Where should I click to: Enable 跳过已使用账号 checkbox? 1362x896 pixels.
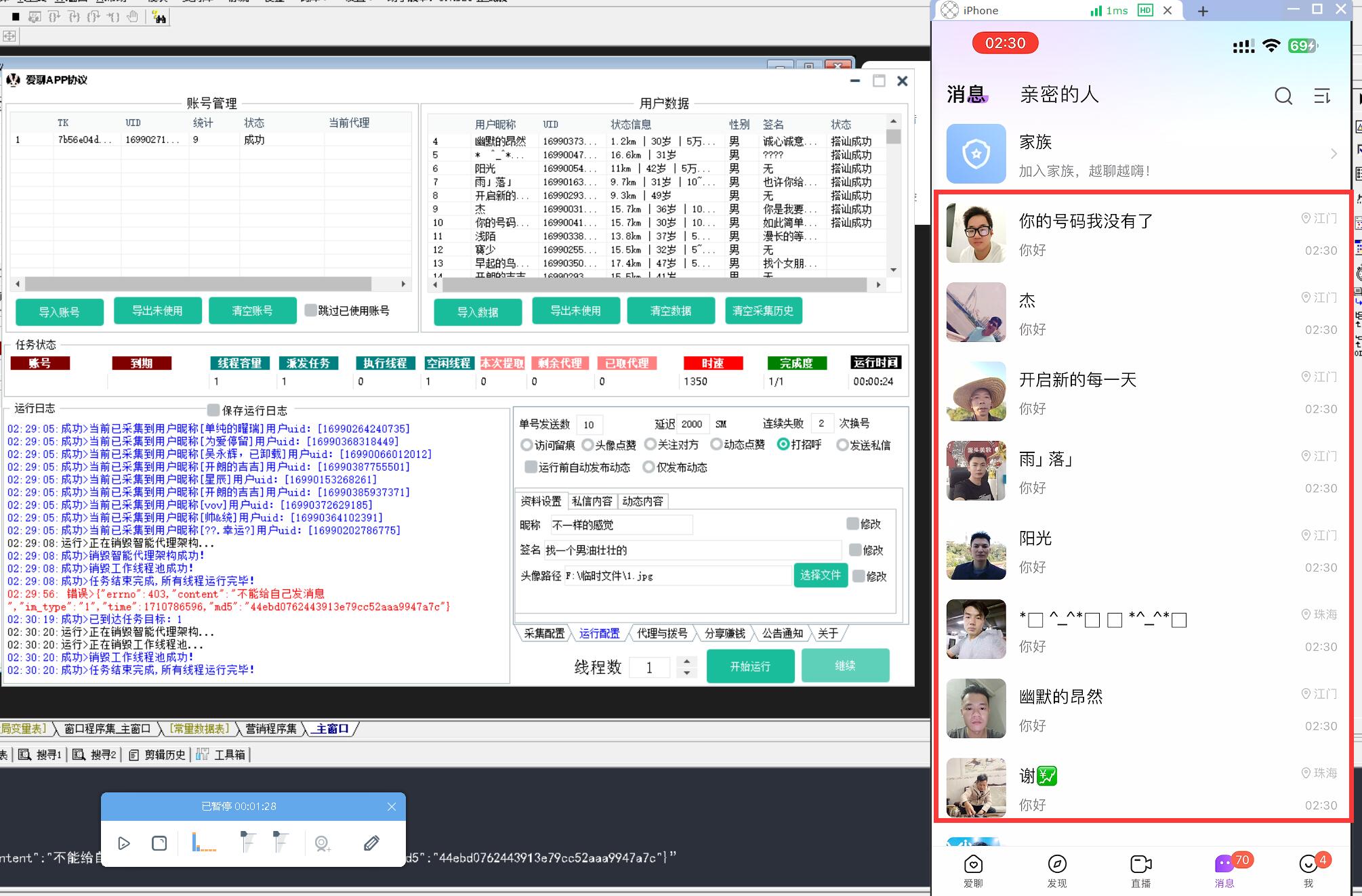tap(310, 310)
